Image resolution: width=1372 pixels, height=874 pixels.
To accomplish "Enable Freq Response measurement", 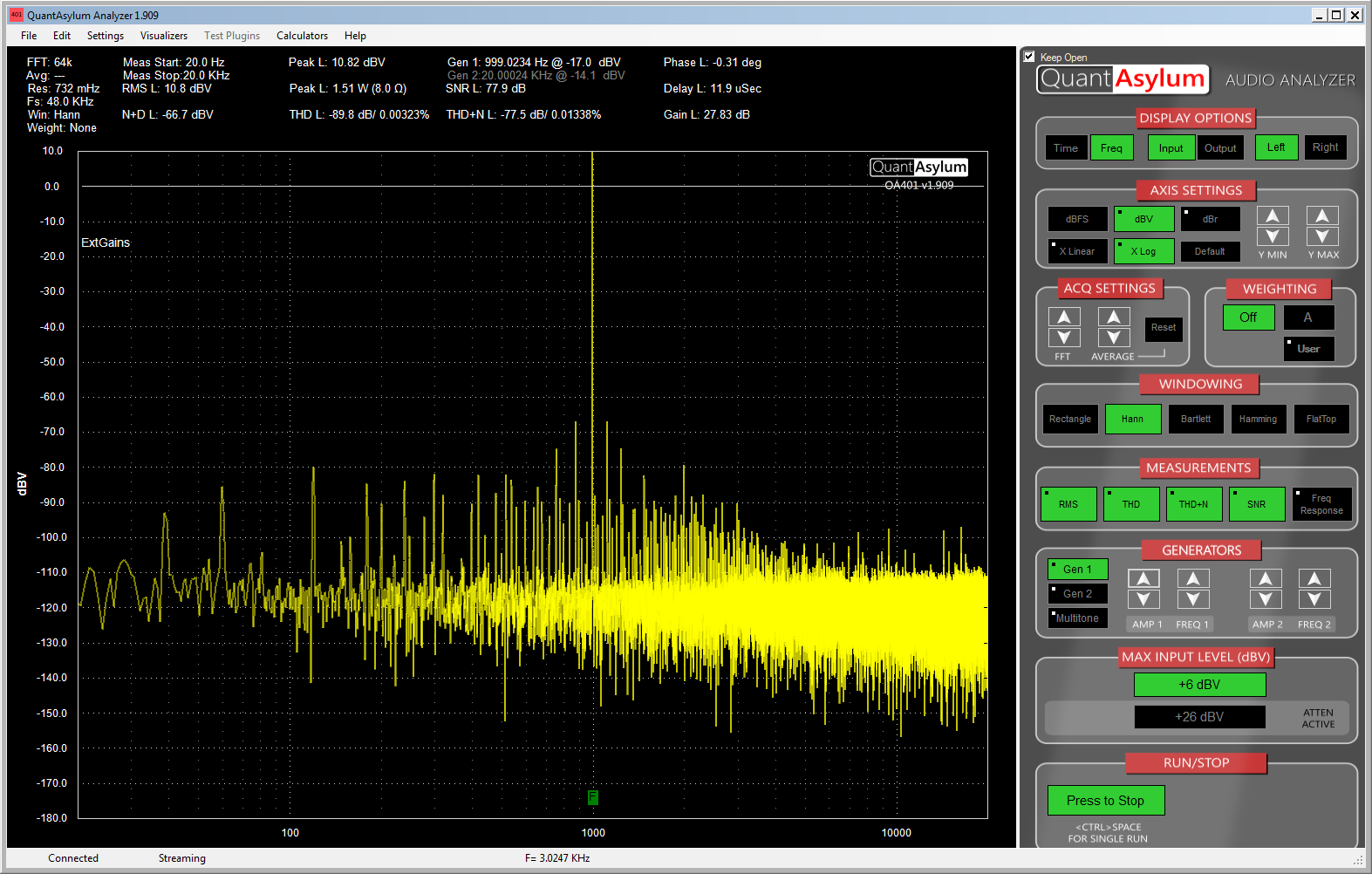I will [1321, 504].
